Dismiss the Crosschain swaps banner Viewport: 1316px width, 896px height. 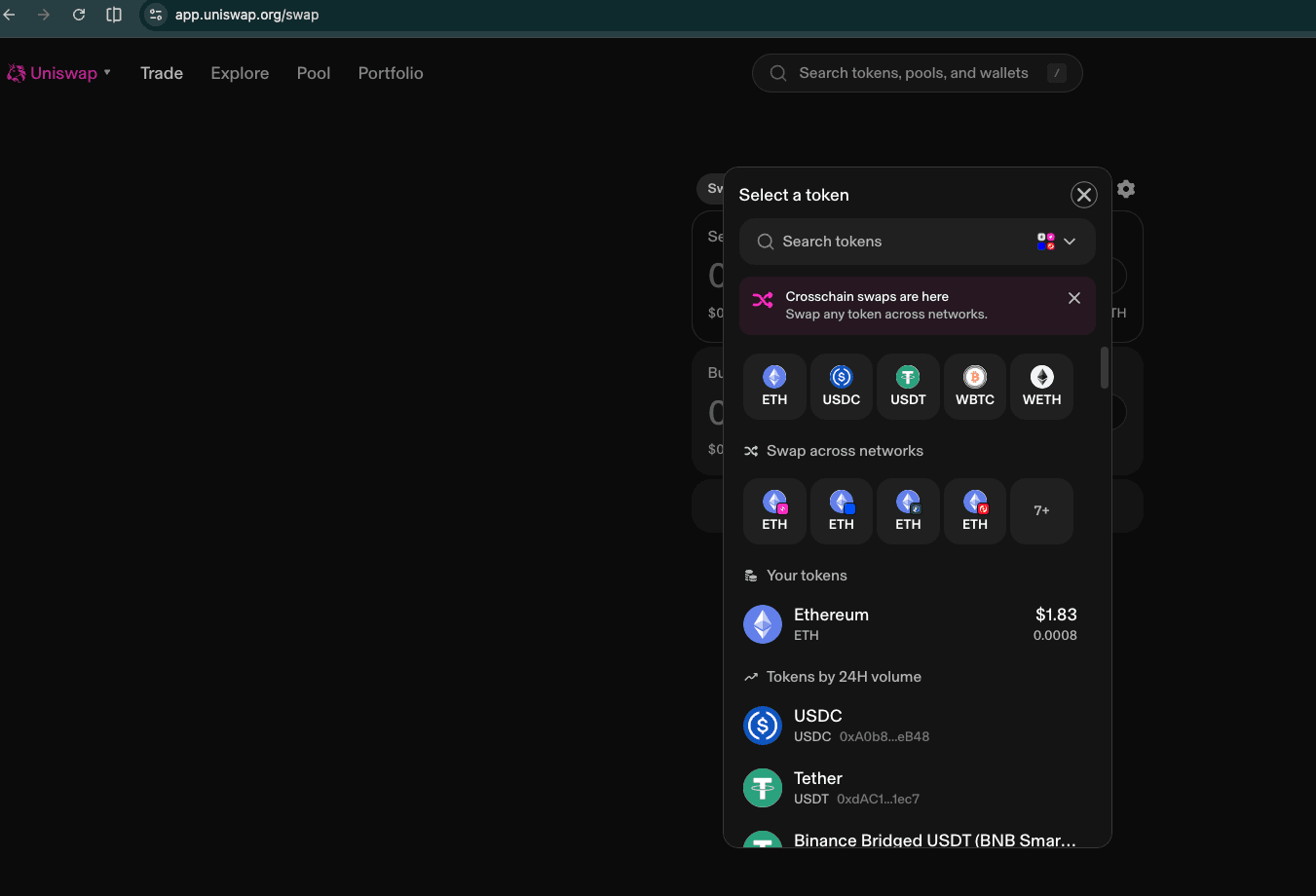1073,298
